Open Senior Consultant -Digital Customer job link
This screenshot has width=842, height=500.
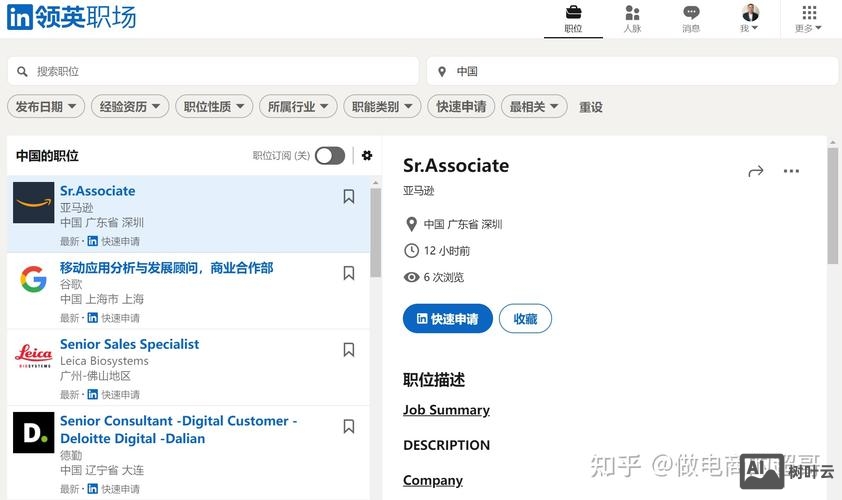point(178,430)
